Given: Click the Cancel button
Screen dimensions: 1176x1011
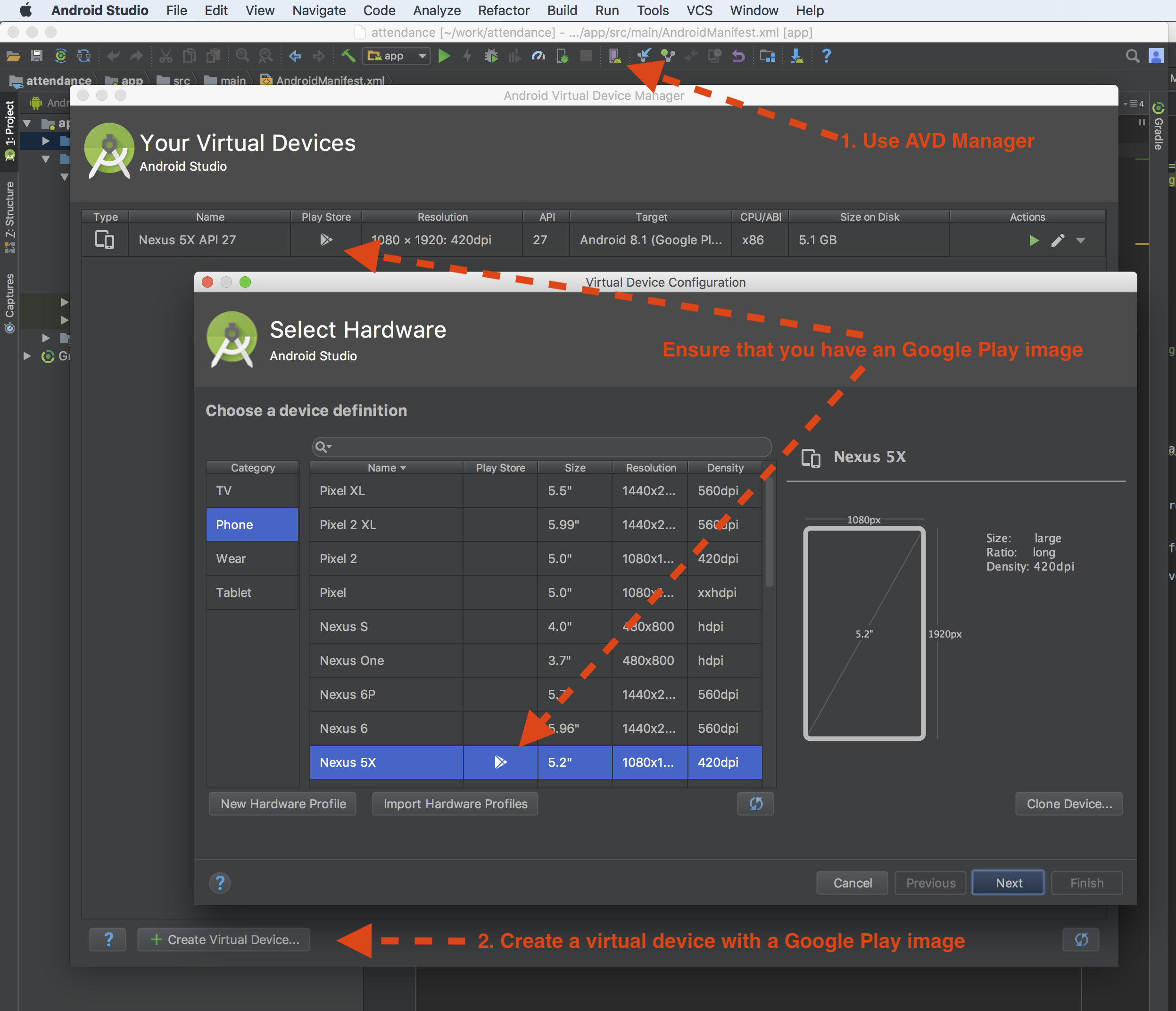Looking at the screenshot, I should click(x=852, y=883).
